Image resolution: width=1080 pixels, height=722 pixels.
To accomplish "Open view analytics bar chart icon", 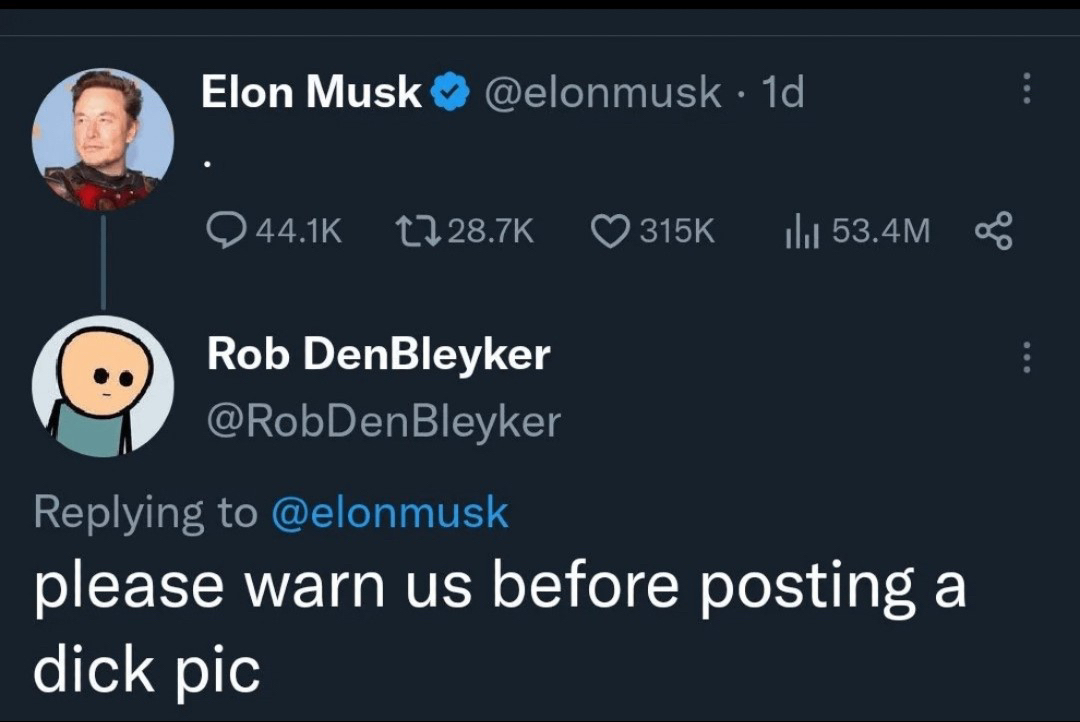I will tap(802, 231).
